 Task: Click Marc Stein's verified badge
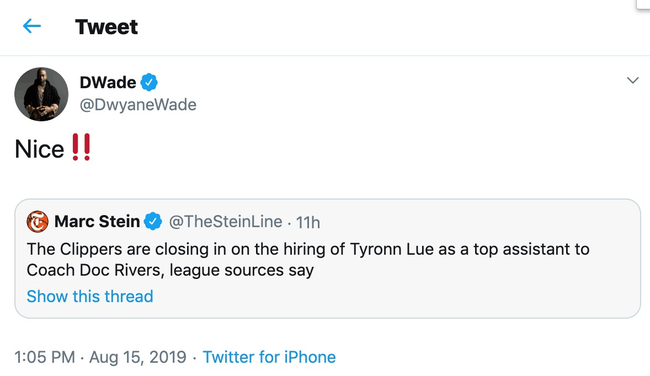153,221
